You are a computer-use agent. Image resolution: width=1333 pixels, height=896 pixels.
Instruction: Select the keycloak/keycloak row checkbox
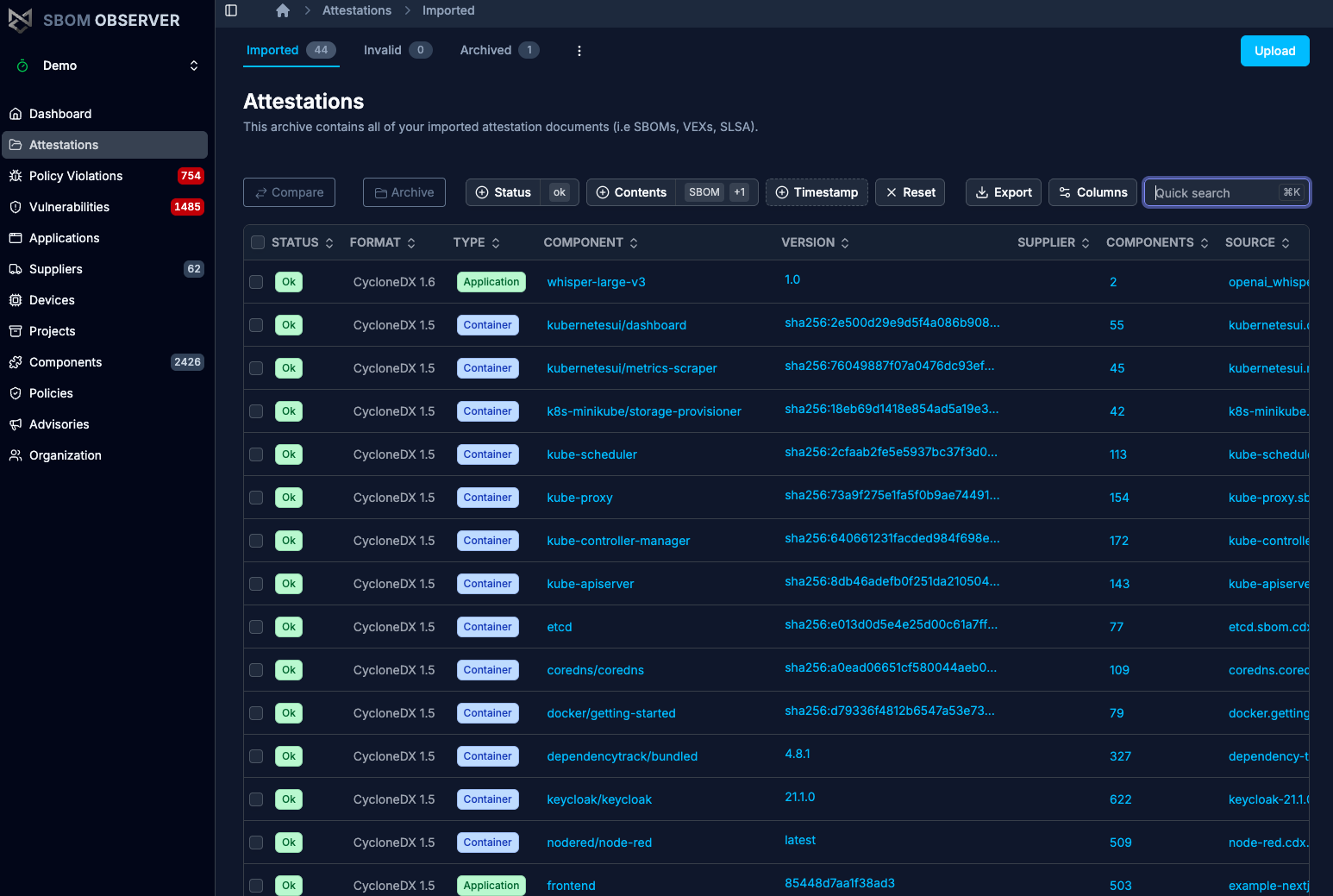point(256,799)
